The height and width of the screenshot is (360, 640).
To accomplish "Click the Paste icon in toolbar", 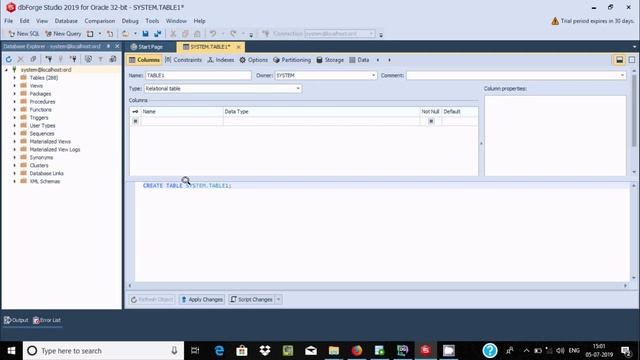I will coord(197,34).
